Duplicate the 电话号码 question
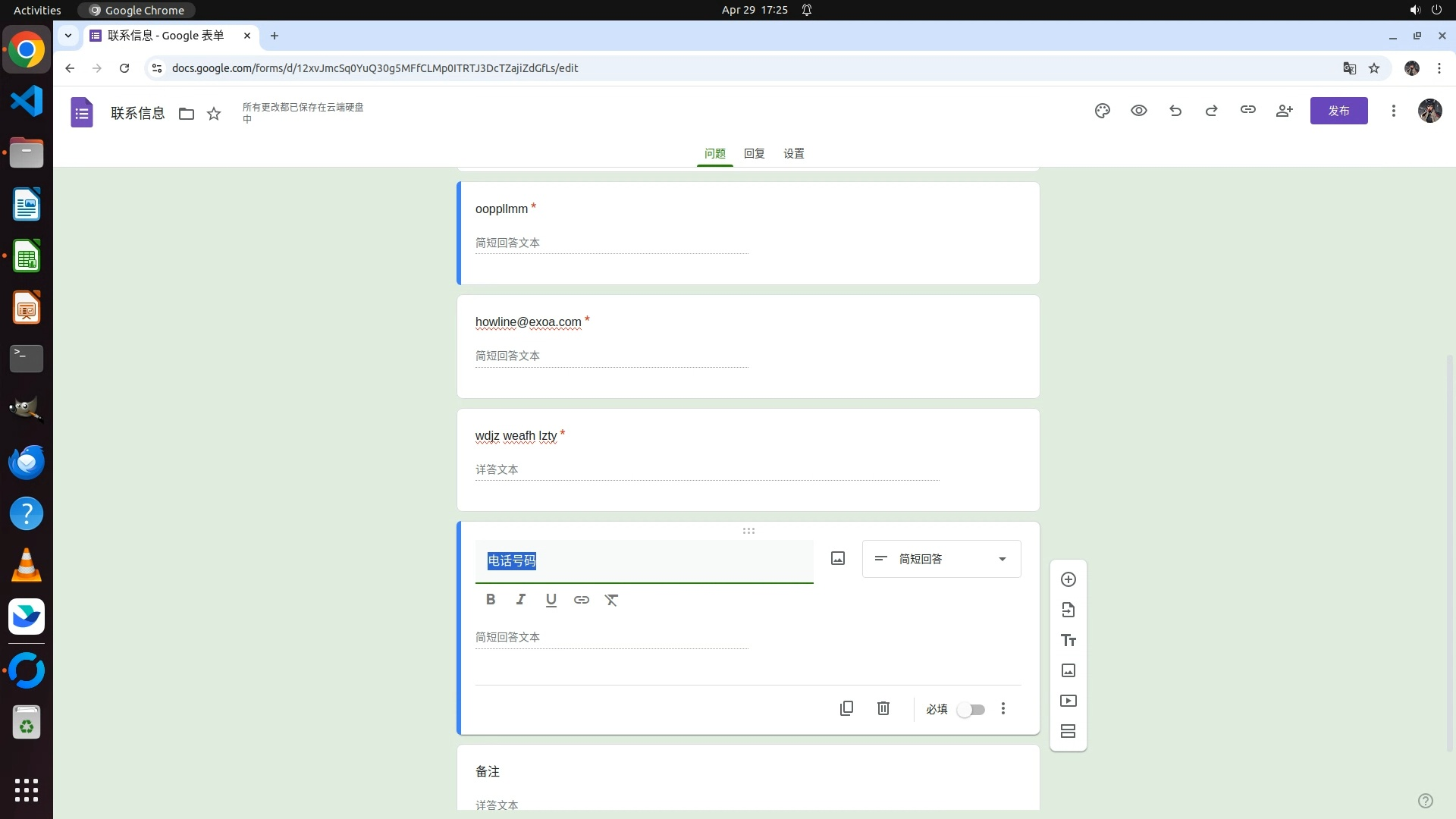The image size is (1456, 819). click(x=846, y=708)
